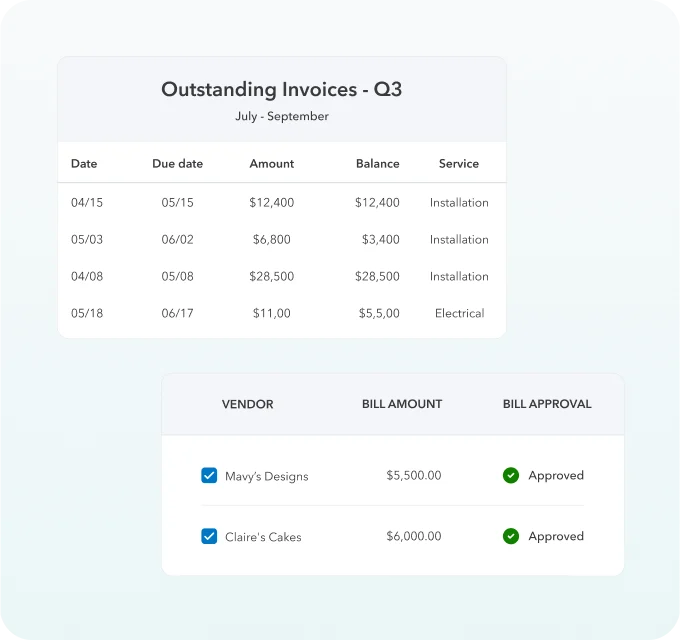
Task: Click the $6,800 amount cell
Action: coord(271,239)
